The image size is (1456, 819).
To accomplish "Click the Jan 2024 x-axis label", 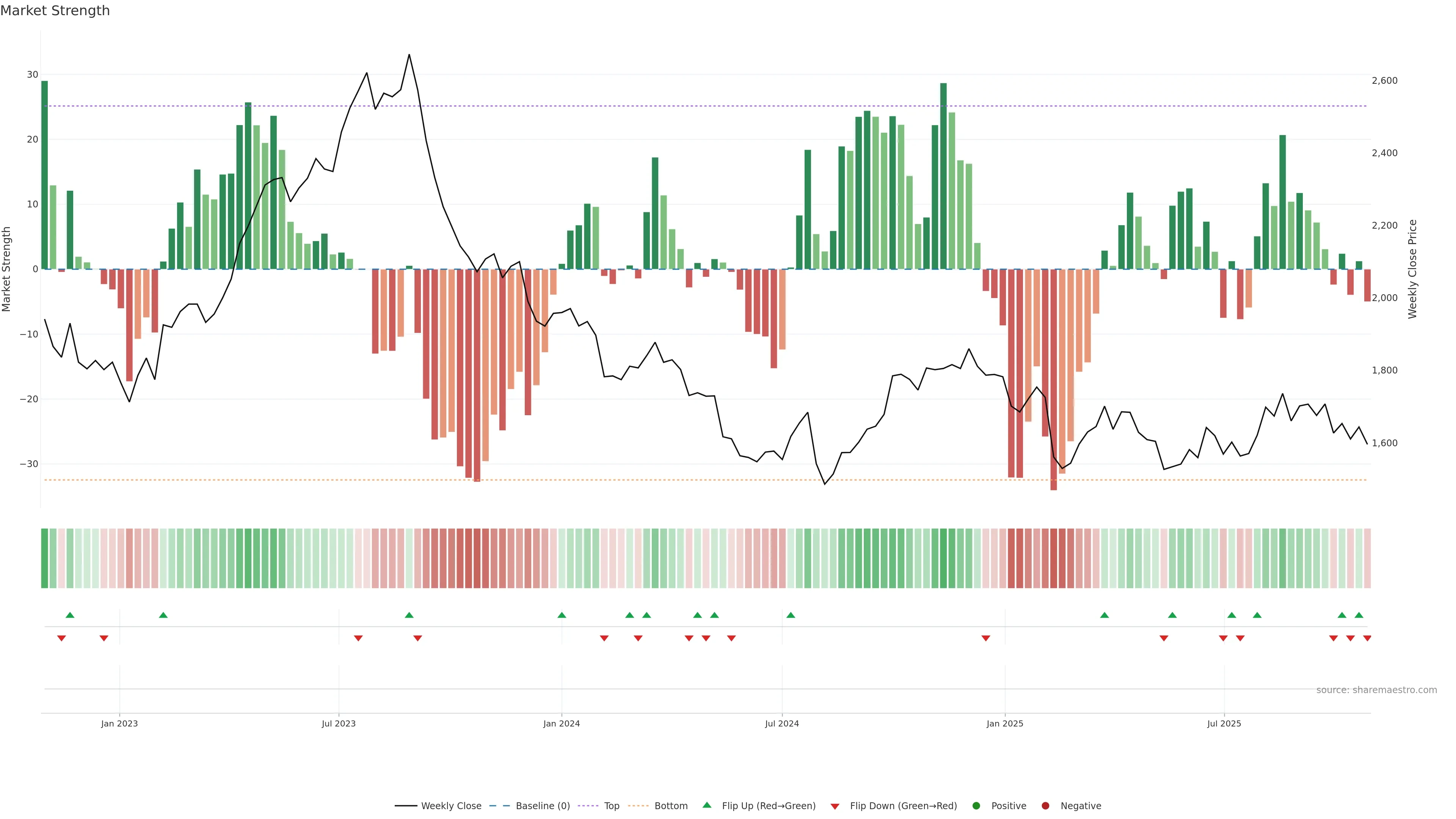I will [561, 723].
